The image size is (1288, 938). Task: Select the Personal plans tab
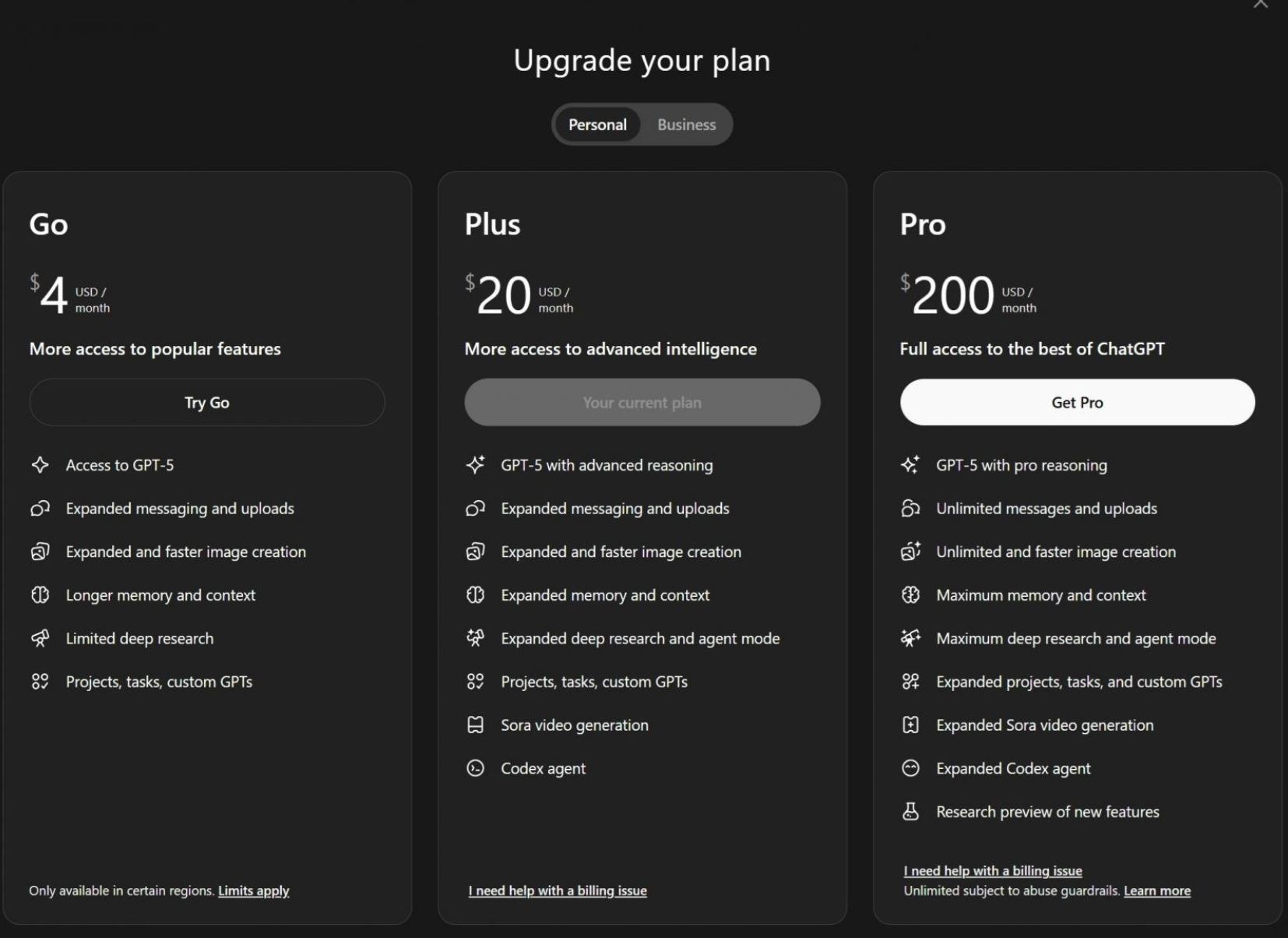pos(597,125)
